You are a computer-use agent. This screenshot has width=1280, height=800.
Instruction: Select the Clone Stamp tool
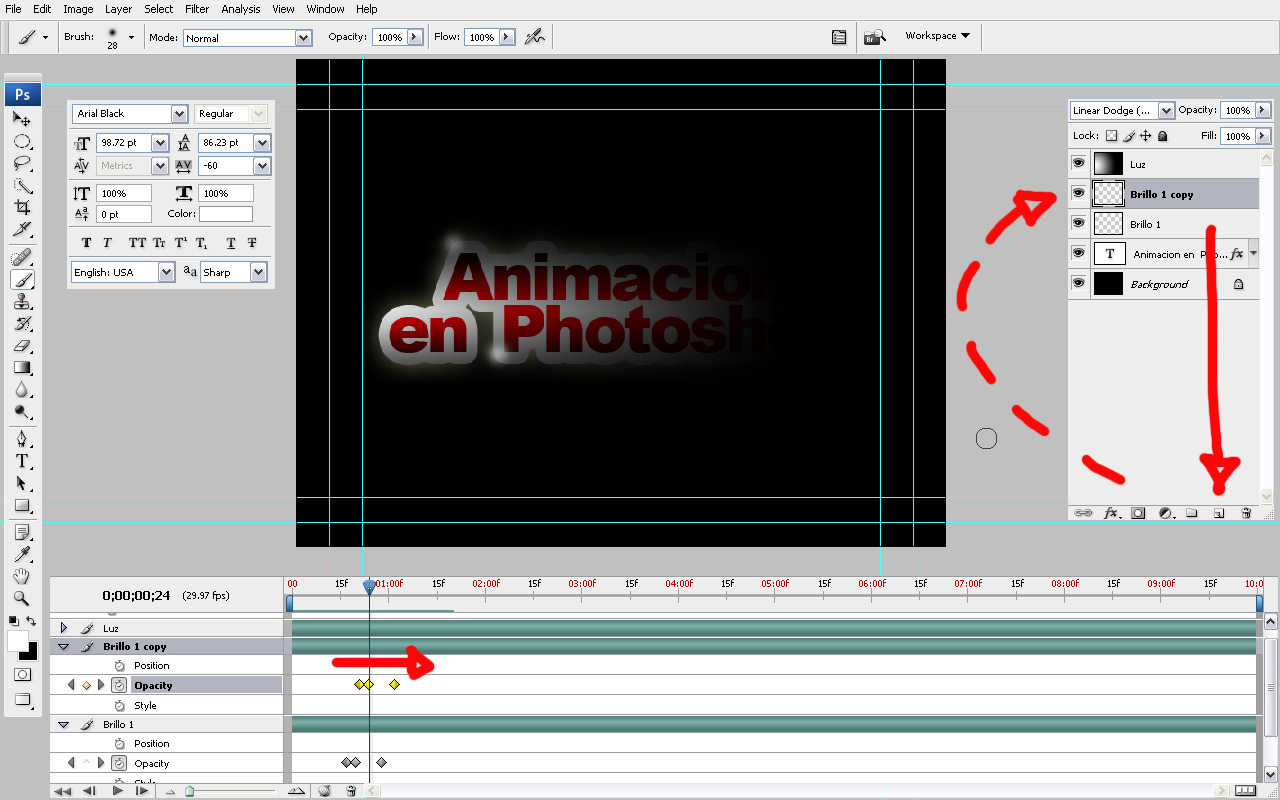point(22,302)
